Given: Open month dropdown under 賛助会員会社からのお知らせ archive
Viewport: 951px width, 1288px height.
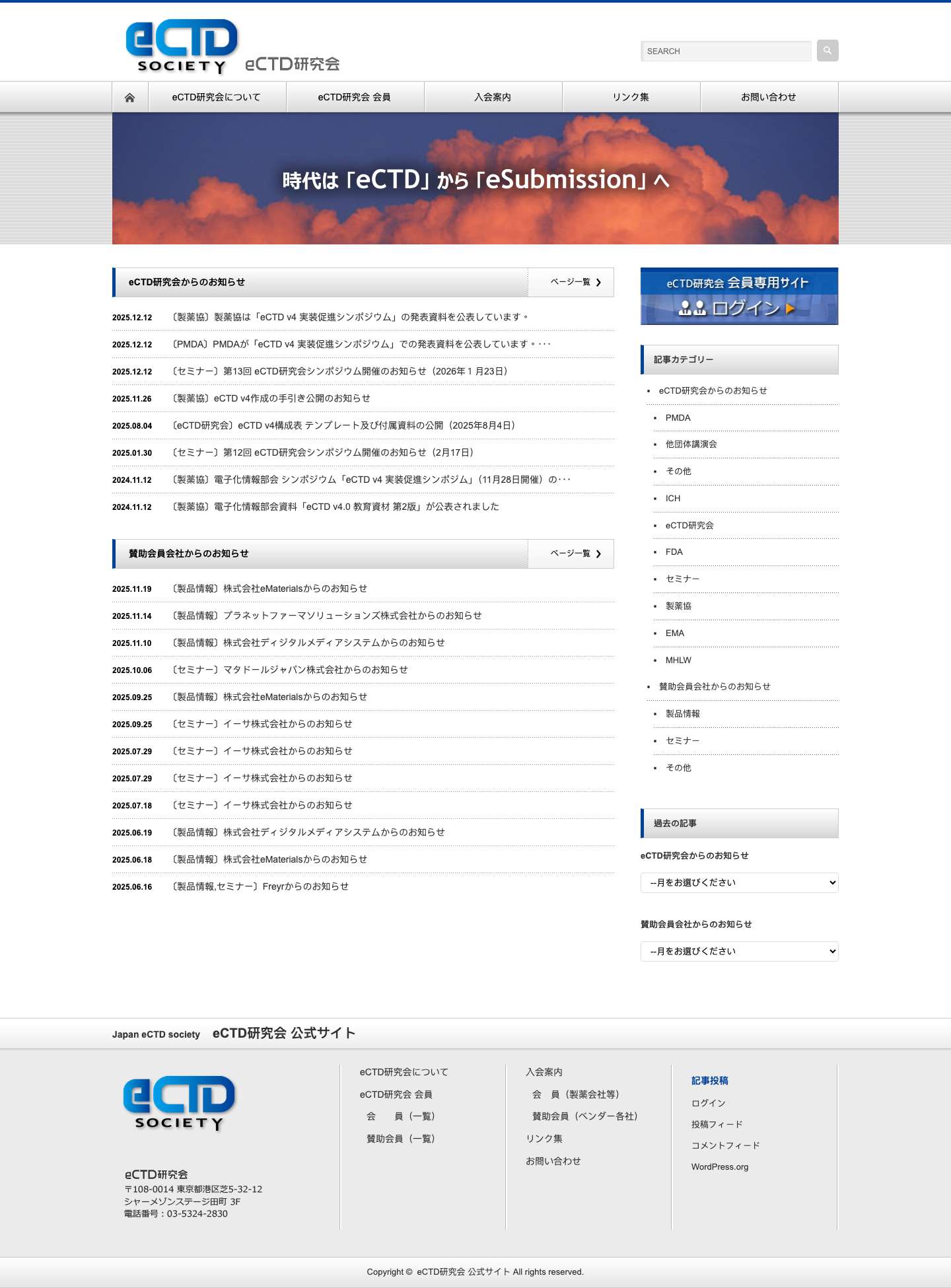Looking at the screenshot, I should [x=740, y=951].
